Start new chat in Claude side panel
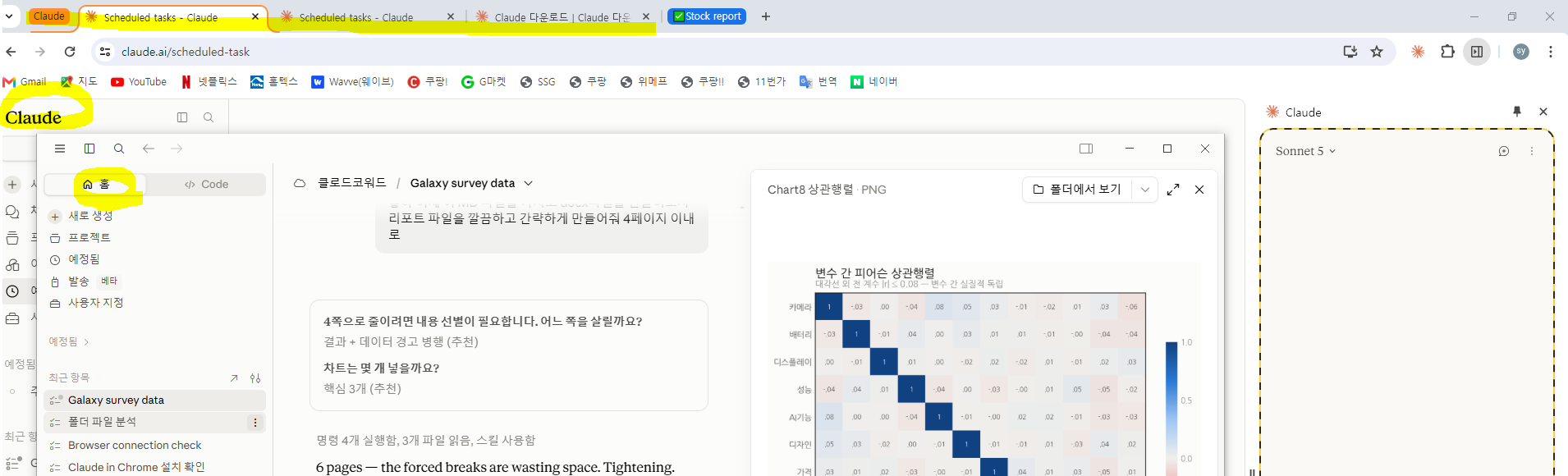 (x=1504, y=151)
